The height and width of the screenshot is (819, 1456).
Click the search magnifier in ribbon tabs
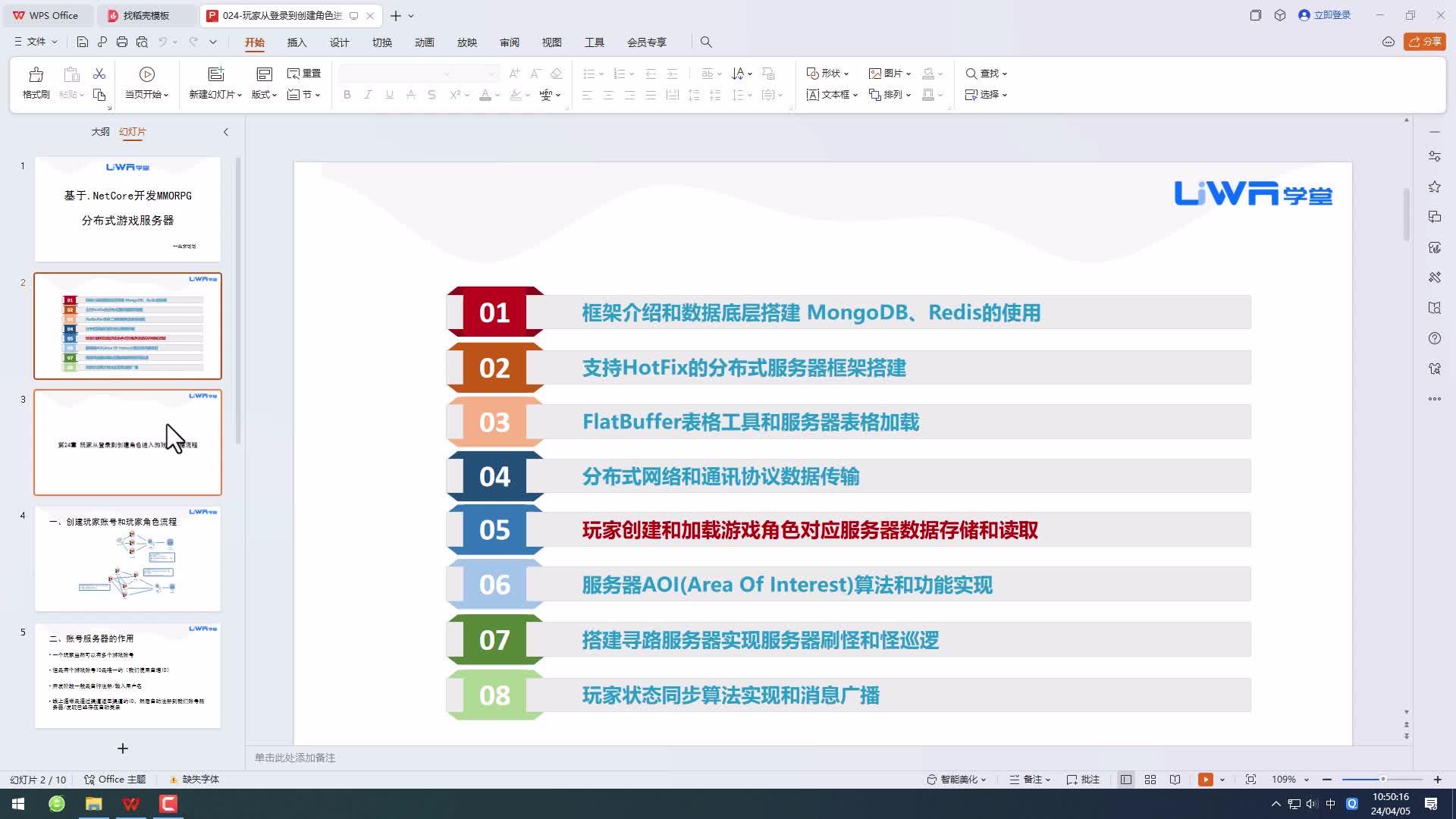pos(706,42)
